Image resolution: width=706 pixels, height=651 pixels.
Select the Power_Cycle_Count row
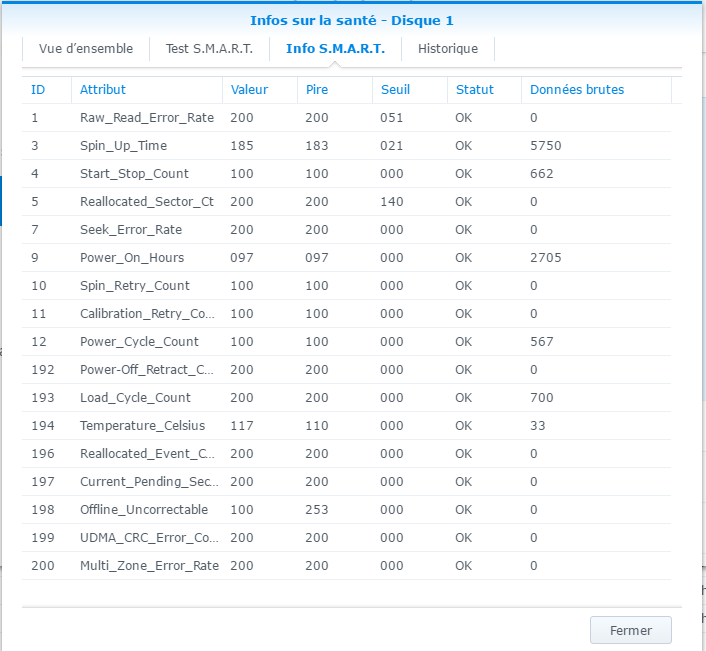pyautogui.click(x=346, y=342)
